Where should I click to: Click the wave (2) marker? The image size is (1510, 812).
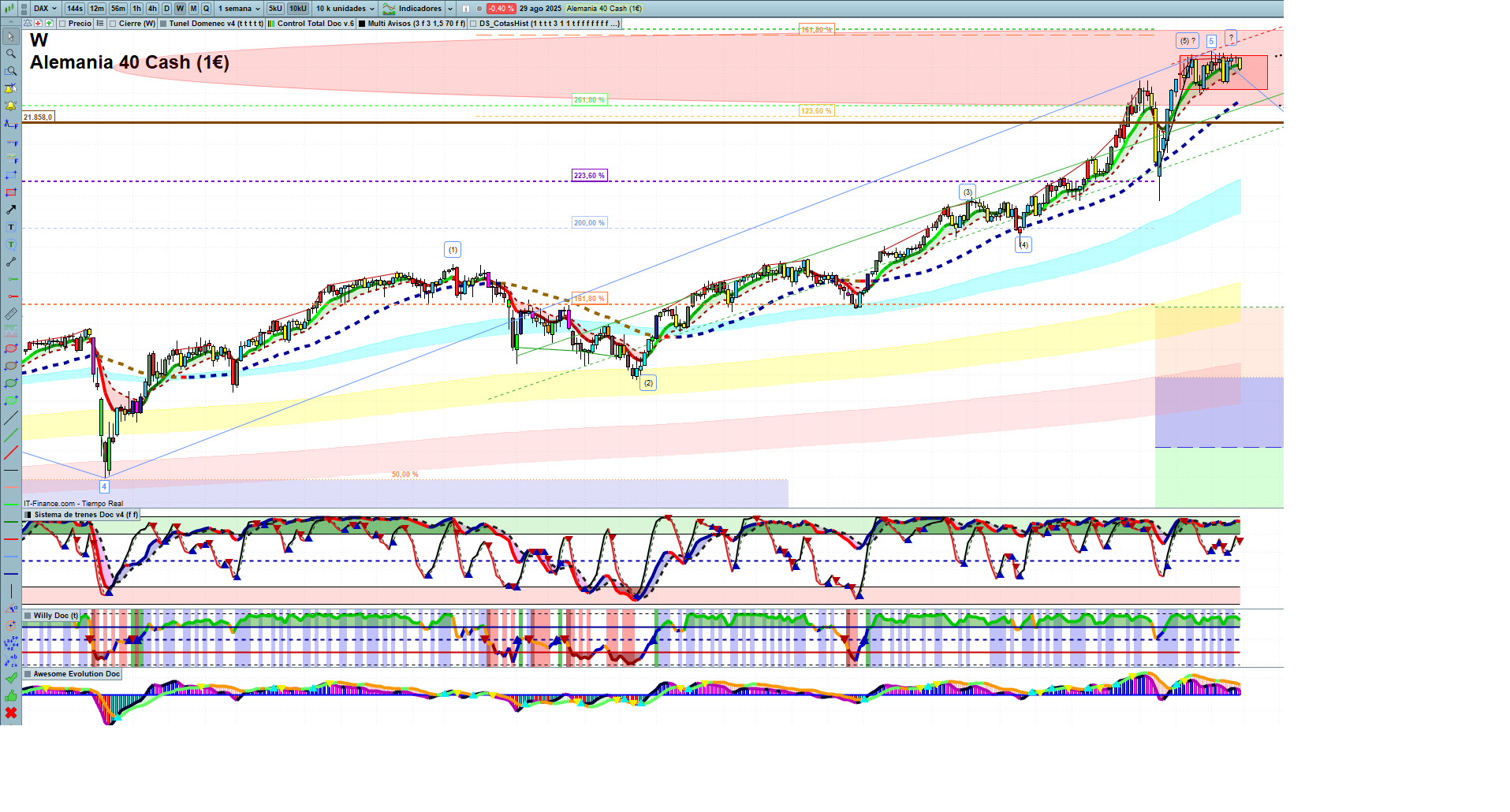pos(648,383)
